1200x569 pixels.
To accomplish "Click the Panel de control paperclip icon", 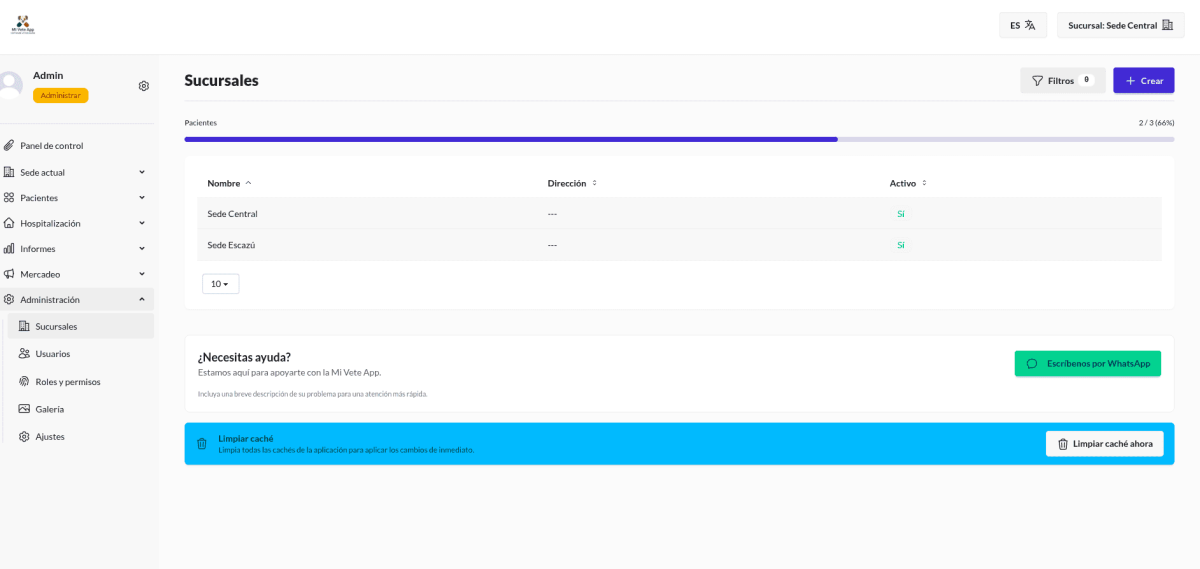I will [9, 146].
